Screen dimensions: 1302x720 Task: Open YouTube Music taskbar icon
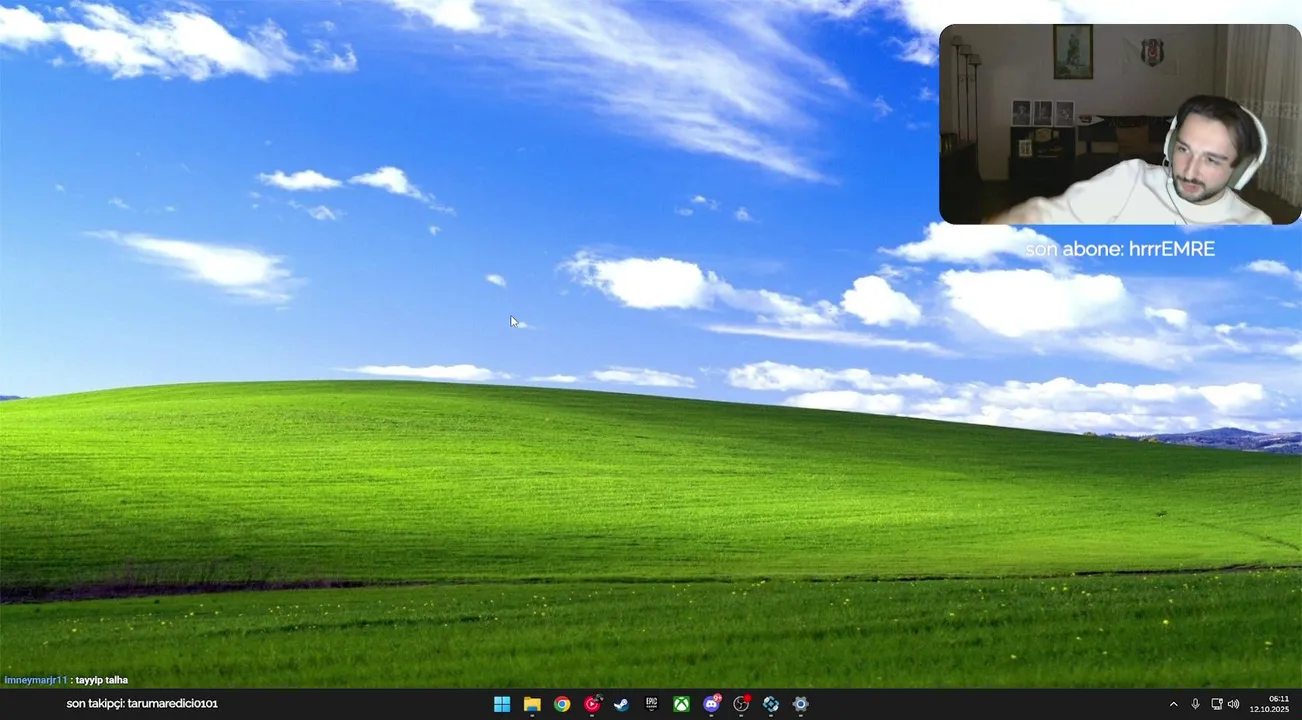pos(592,704)
